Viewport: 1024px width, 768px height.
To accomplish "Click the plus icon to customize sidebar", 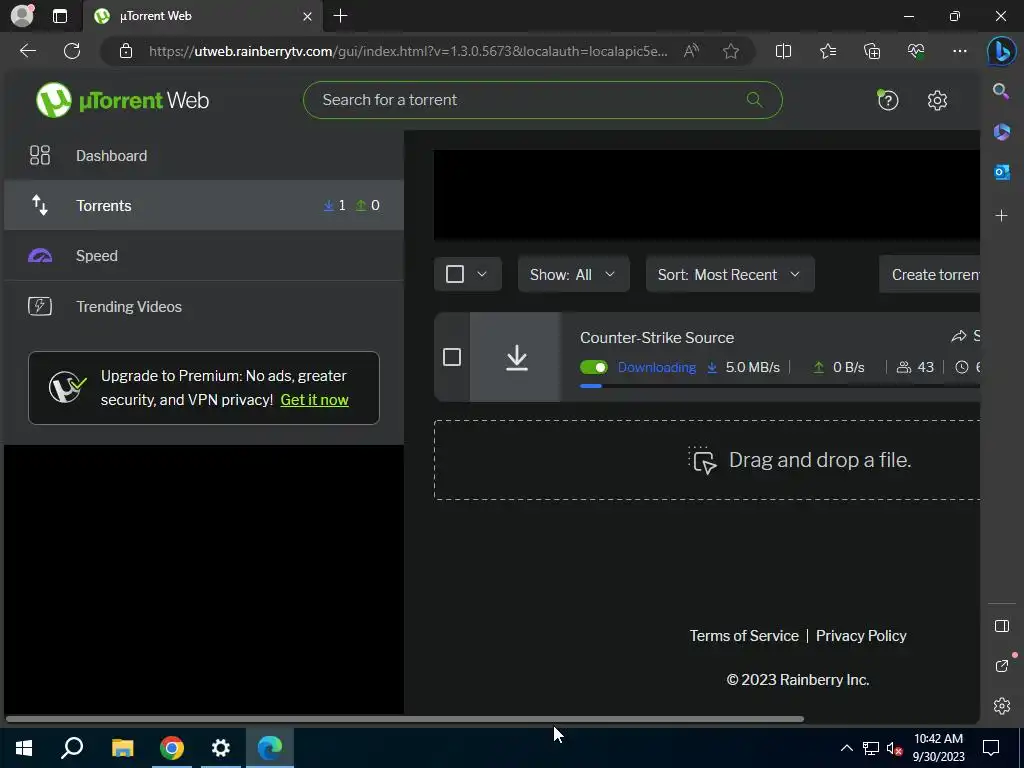I will pyautogui.click(x=1001, y=216).
